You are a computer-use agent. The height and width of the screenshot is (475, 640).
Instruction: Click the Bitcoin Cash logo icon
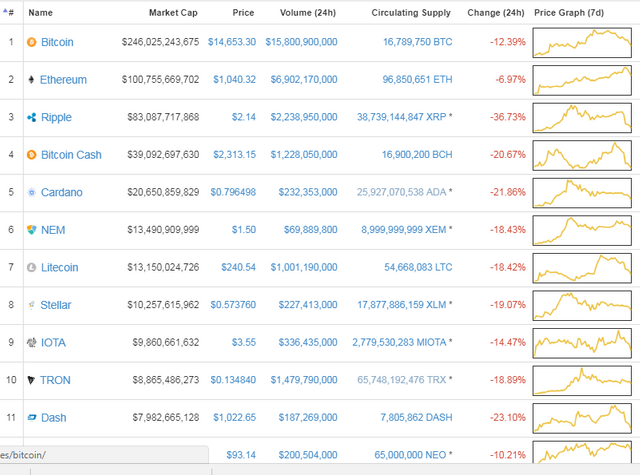31,155
